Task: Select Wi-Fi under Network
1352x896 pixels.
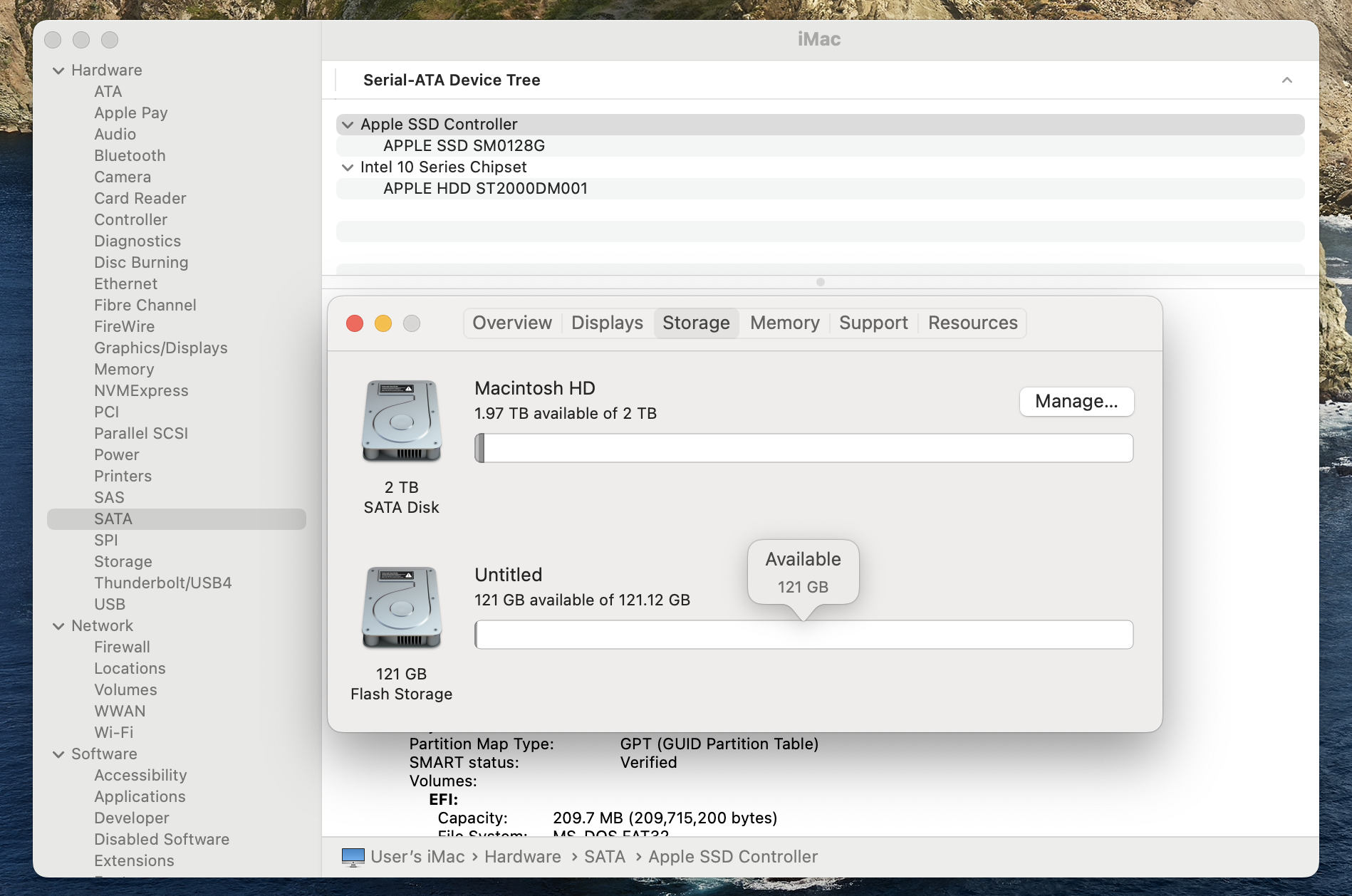Action: (114, 733)
